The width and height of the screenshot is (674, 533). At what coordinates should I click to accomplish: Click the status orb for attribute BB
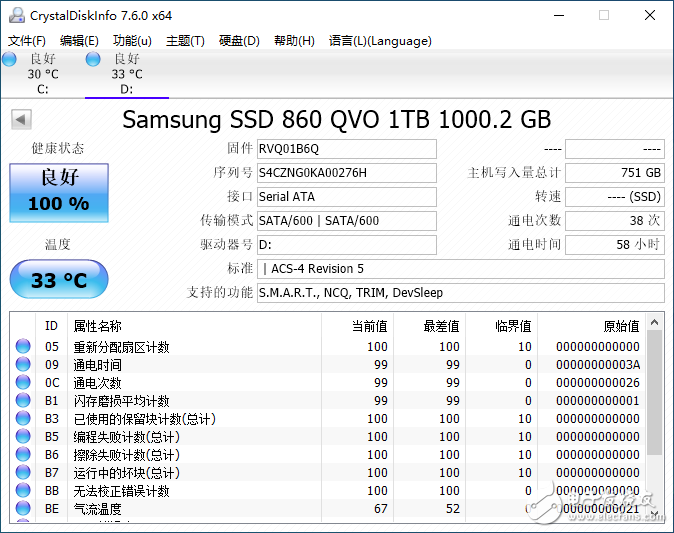coord(23,491)
